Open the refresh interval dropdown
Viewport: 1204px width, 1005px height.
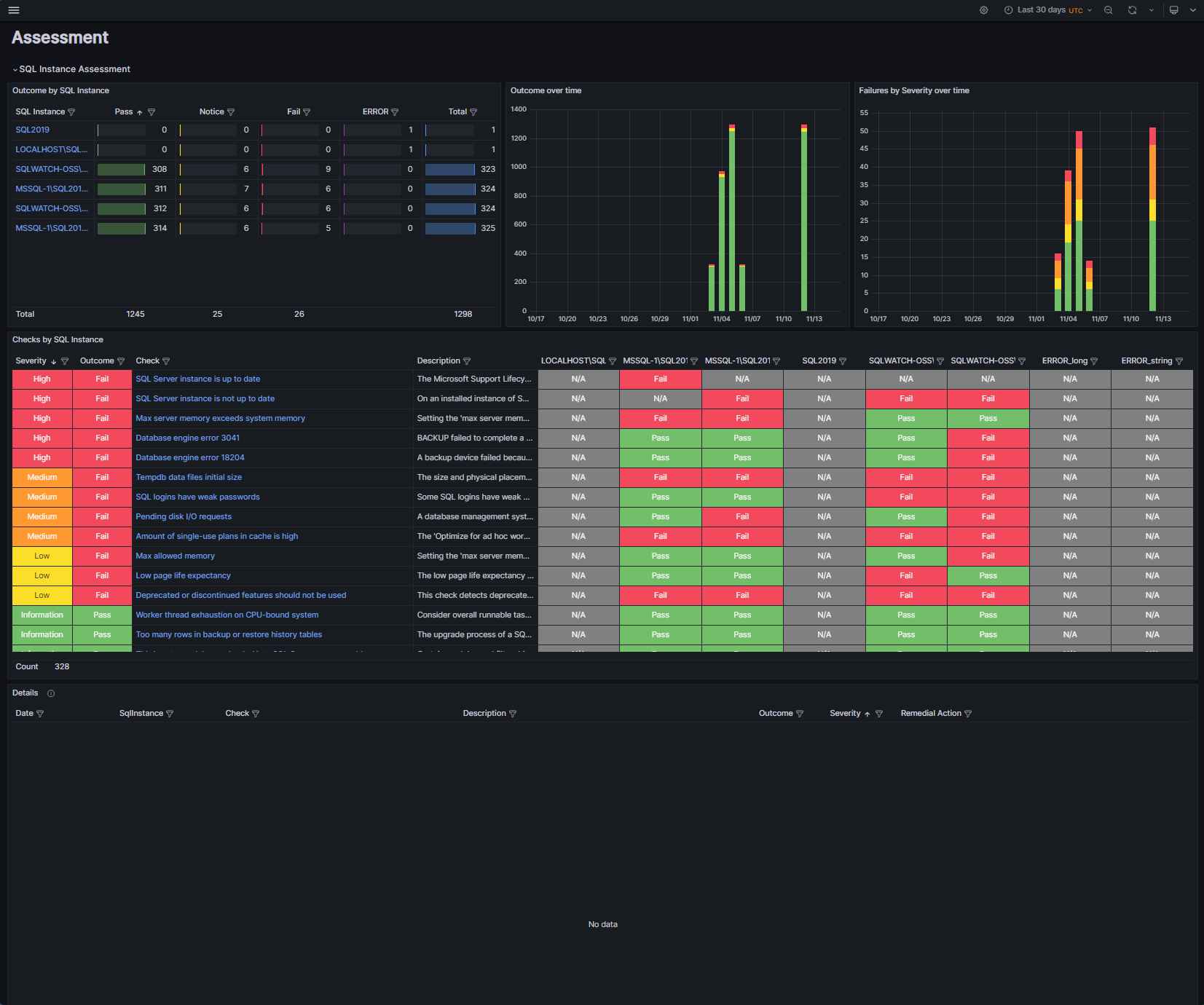pos(1152,10)
